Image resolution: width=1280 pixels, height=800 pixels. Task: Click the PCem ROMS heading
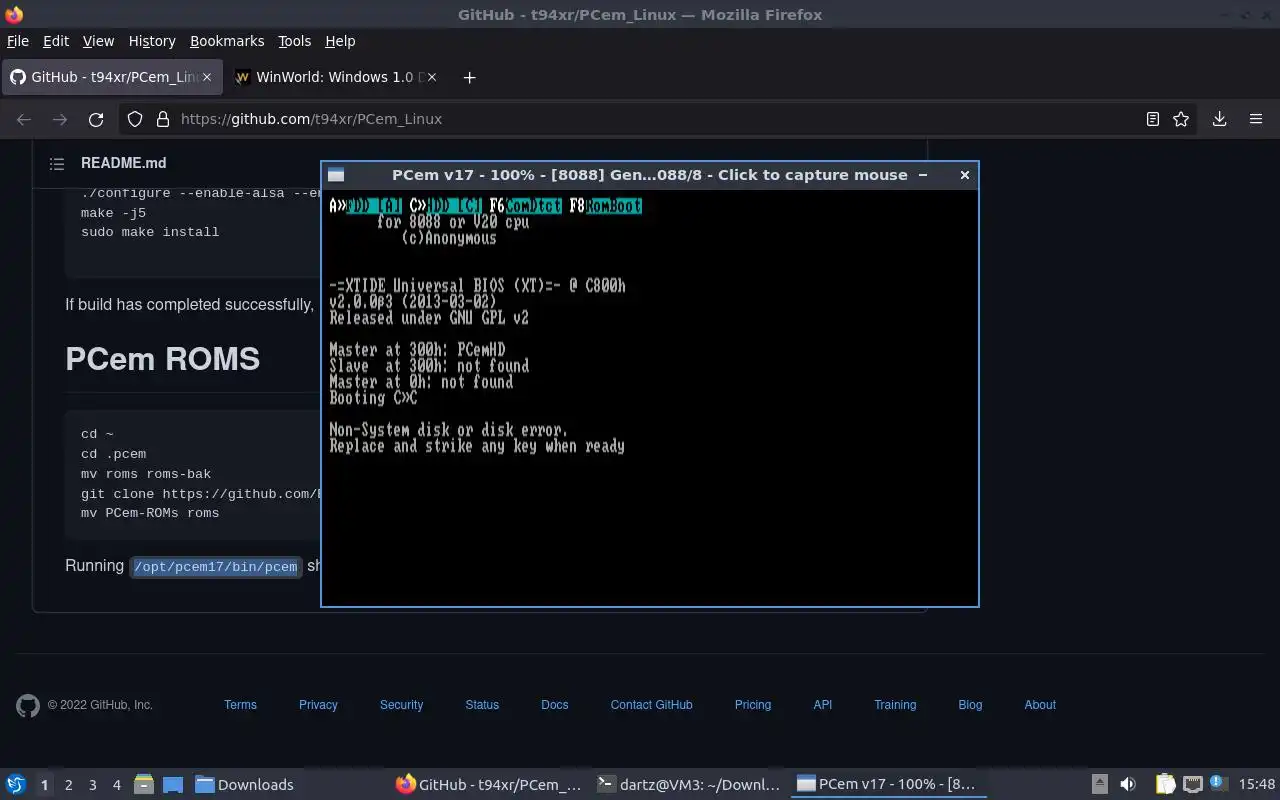click(163, 359)
